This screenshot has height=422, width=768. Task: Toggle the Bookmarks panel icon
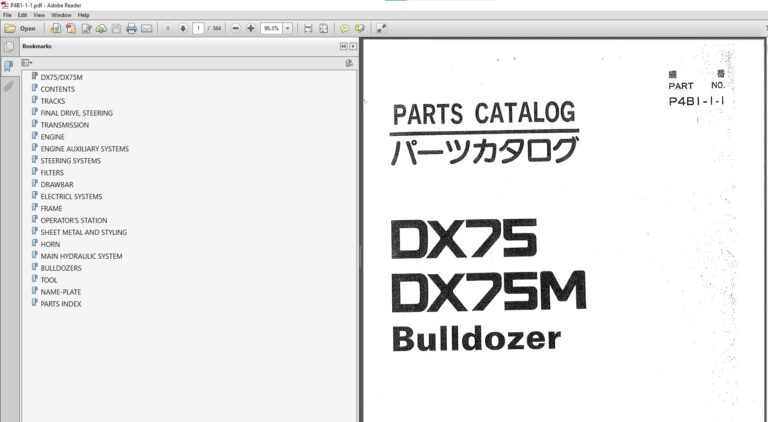(x=9, y=66)
